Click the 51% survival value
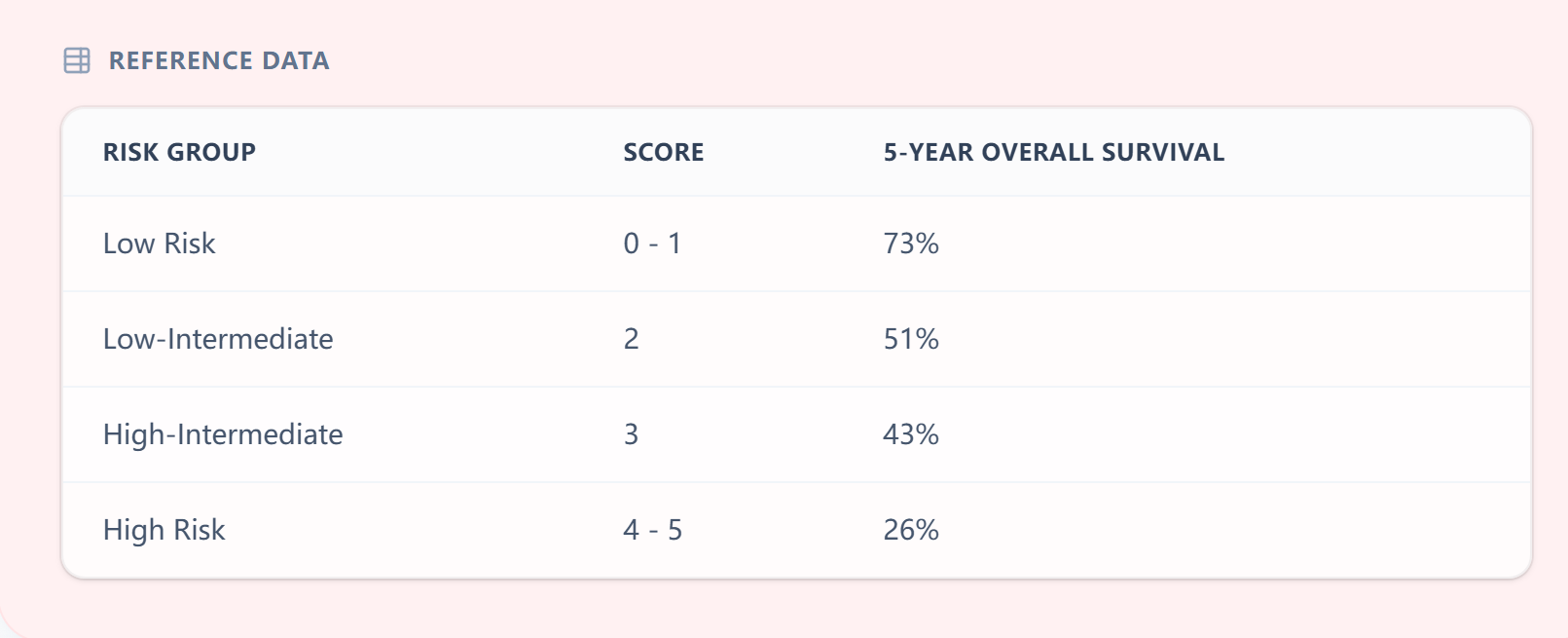This screenshot has width=1568, height=638. pyautogui.click(x=910, y=339)
